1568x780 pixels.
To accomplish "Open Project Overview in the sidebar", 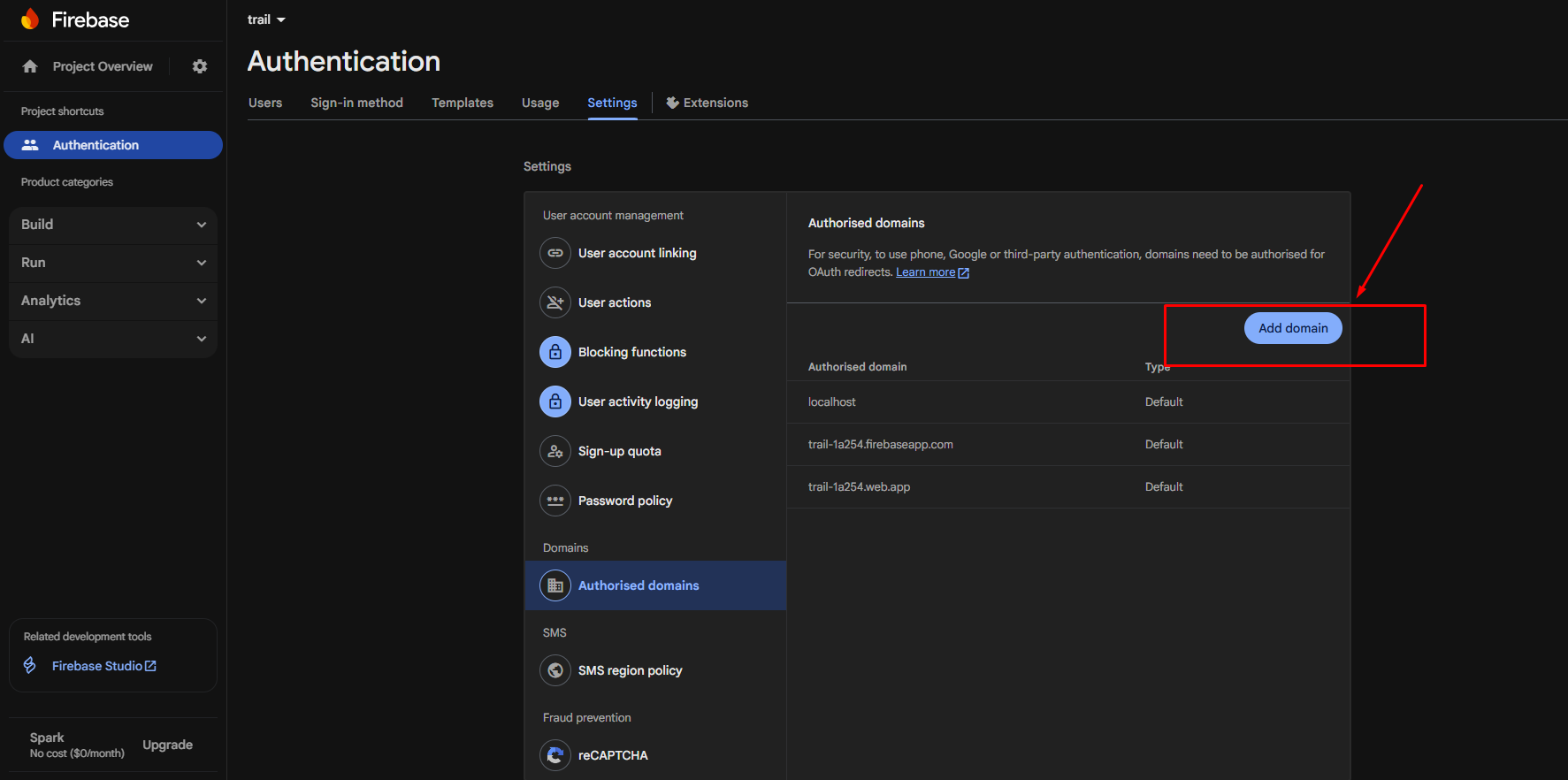I will coord(103,66).
